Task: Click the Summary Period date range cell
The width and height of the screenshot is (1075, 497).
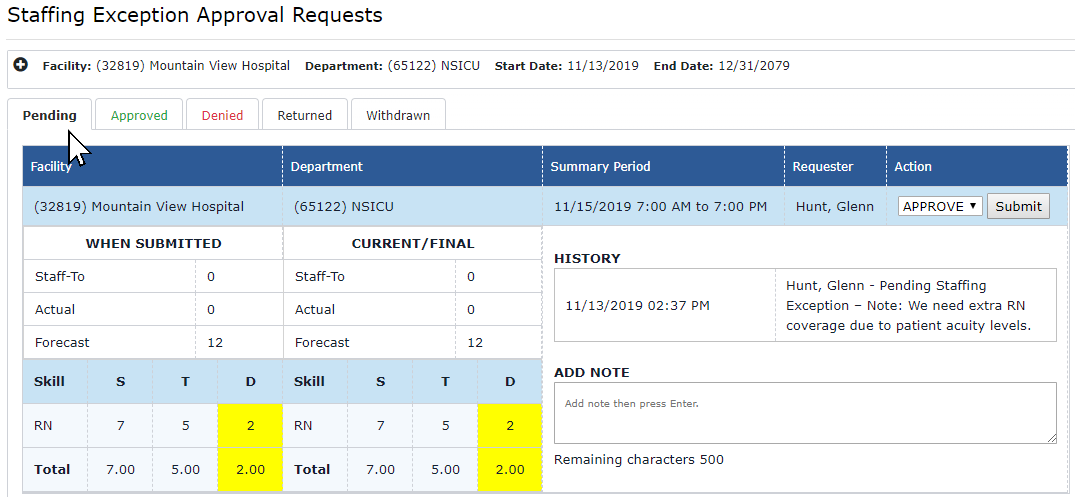Action: [660, 206]
